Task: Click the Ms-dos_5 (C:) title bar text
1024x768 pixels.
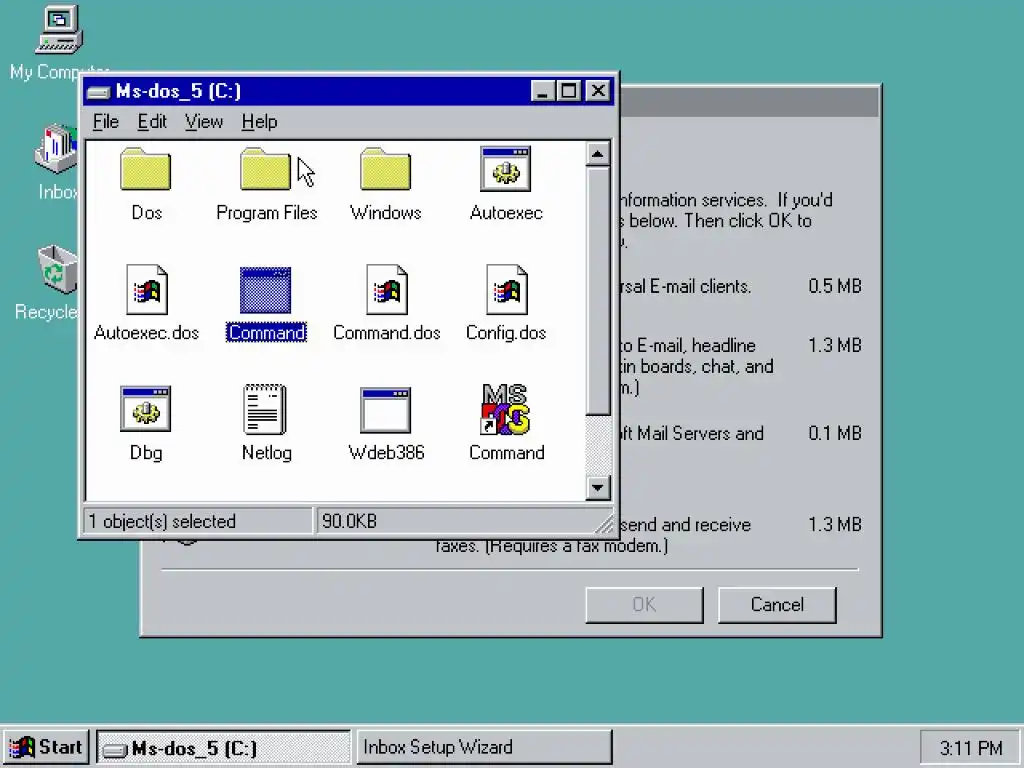Action: 178,91
